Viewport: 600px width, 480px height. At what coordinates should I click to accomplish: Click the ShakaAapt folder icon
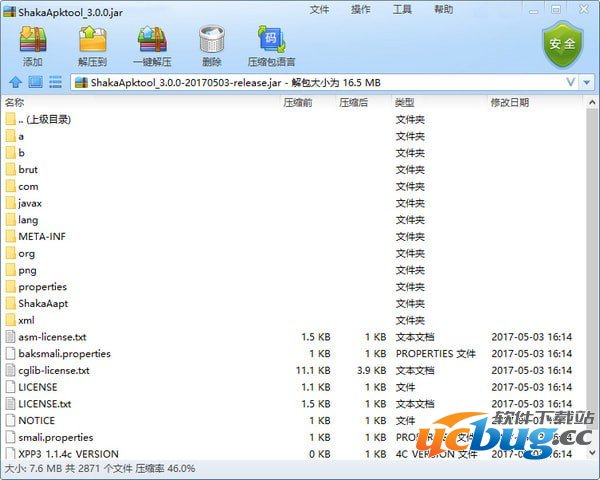tap(11, 304)
